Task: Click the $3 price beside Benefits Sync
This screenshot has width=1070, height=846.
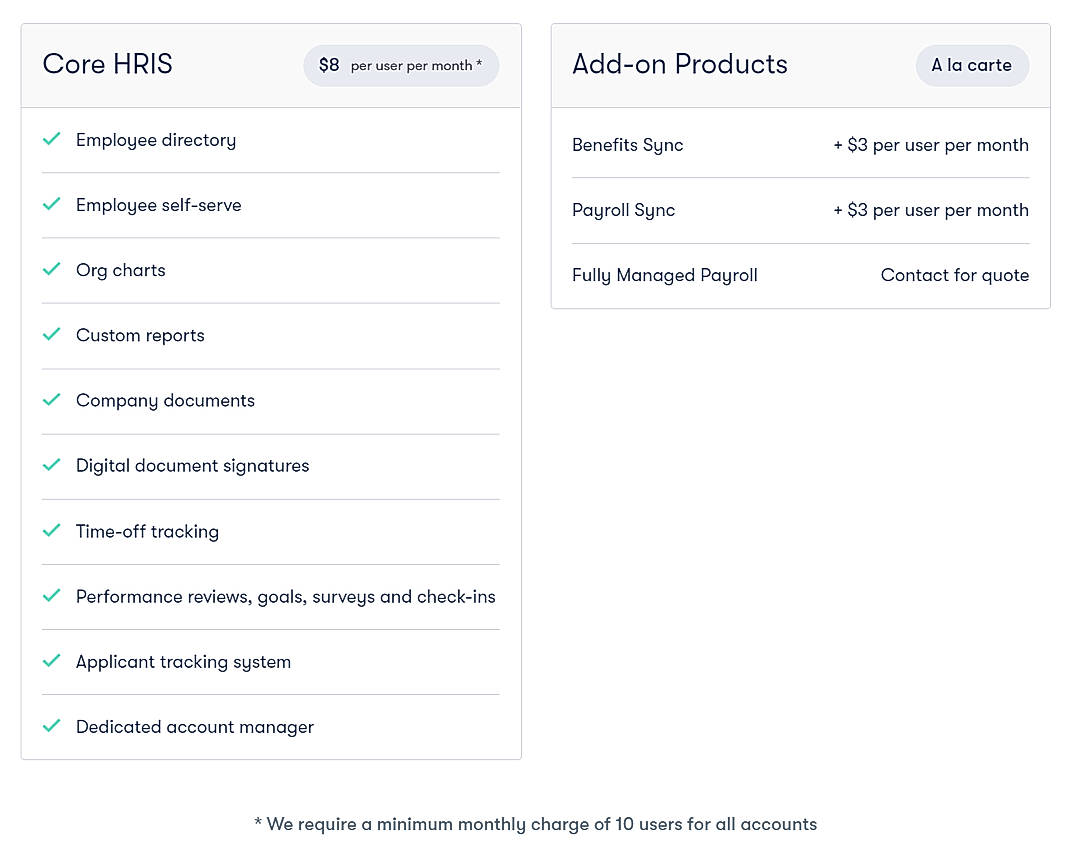Action: tap(931, 145)
